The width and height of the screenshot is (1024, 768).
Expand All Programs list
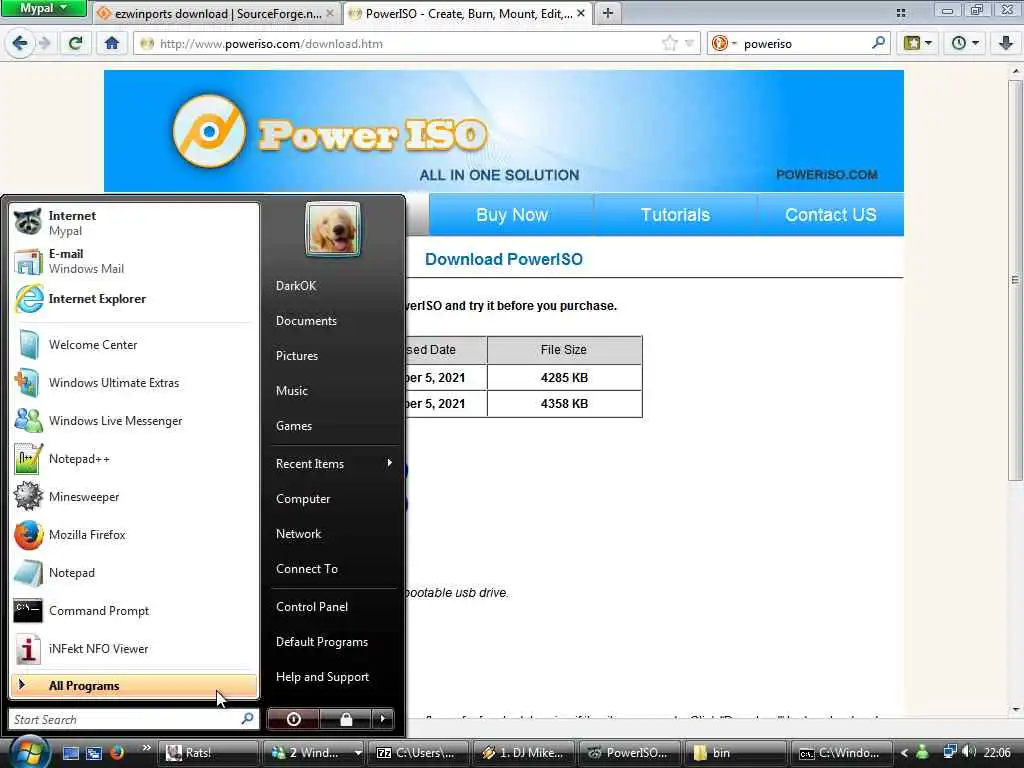point(134,686)
